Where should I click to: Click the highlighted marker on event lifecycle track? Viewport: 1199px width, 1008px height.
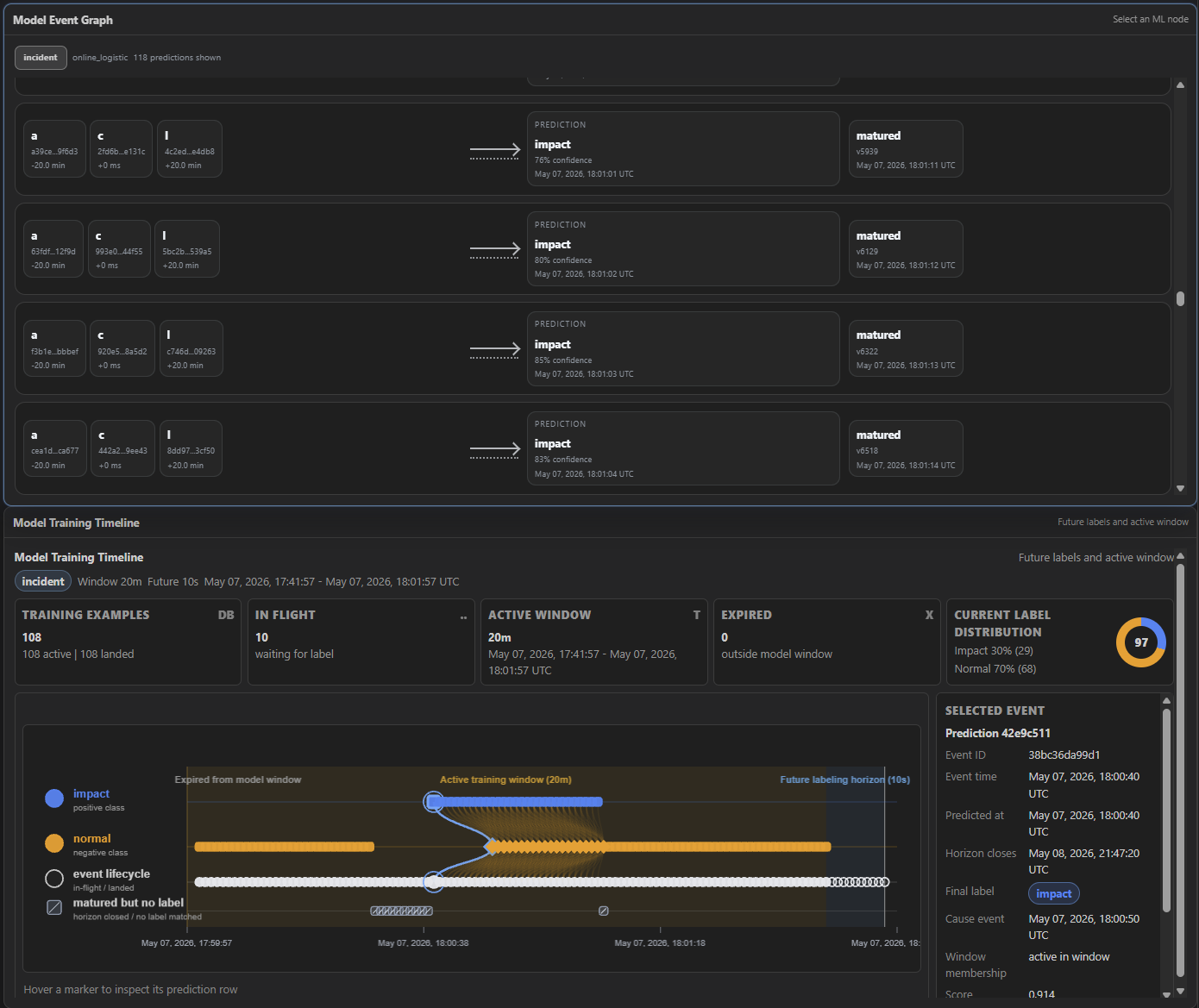point(434,881)
